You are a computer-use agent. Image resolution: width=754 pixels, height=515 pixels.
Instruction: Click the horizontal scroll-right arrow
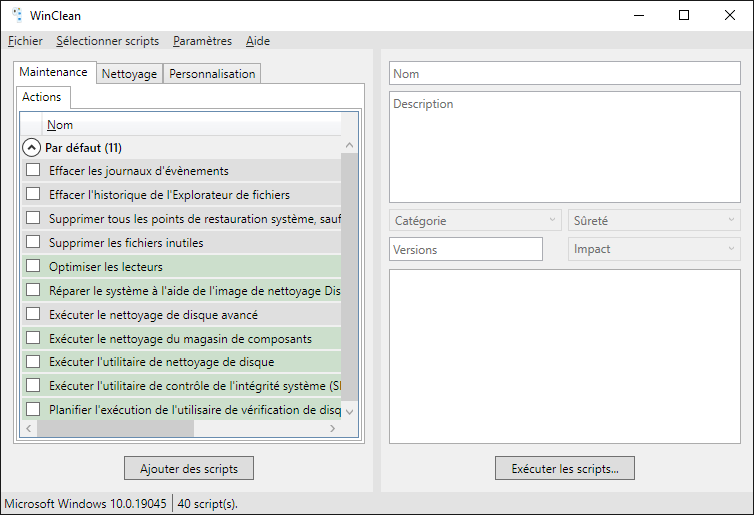pyautogui.click(x=333, y=428)
